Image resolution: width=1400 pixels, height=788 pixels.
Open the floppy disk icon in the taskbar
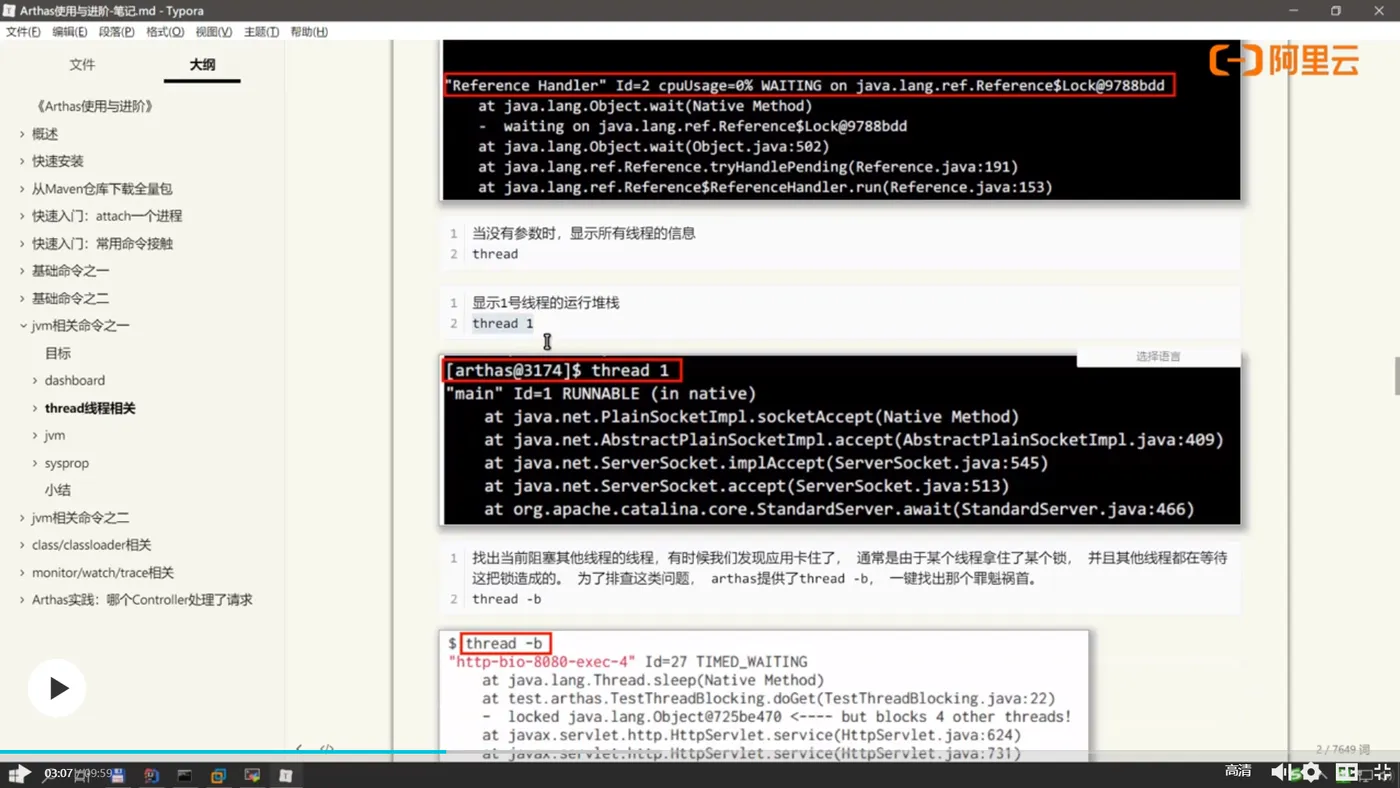point(118,775)
